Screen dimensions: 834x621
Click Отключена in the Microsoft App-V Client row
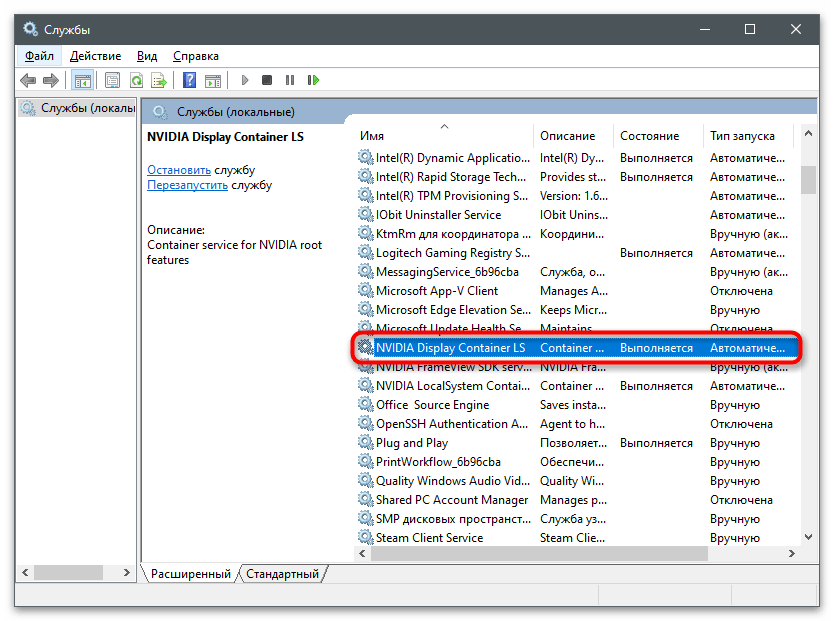tap(741, 291)
